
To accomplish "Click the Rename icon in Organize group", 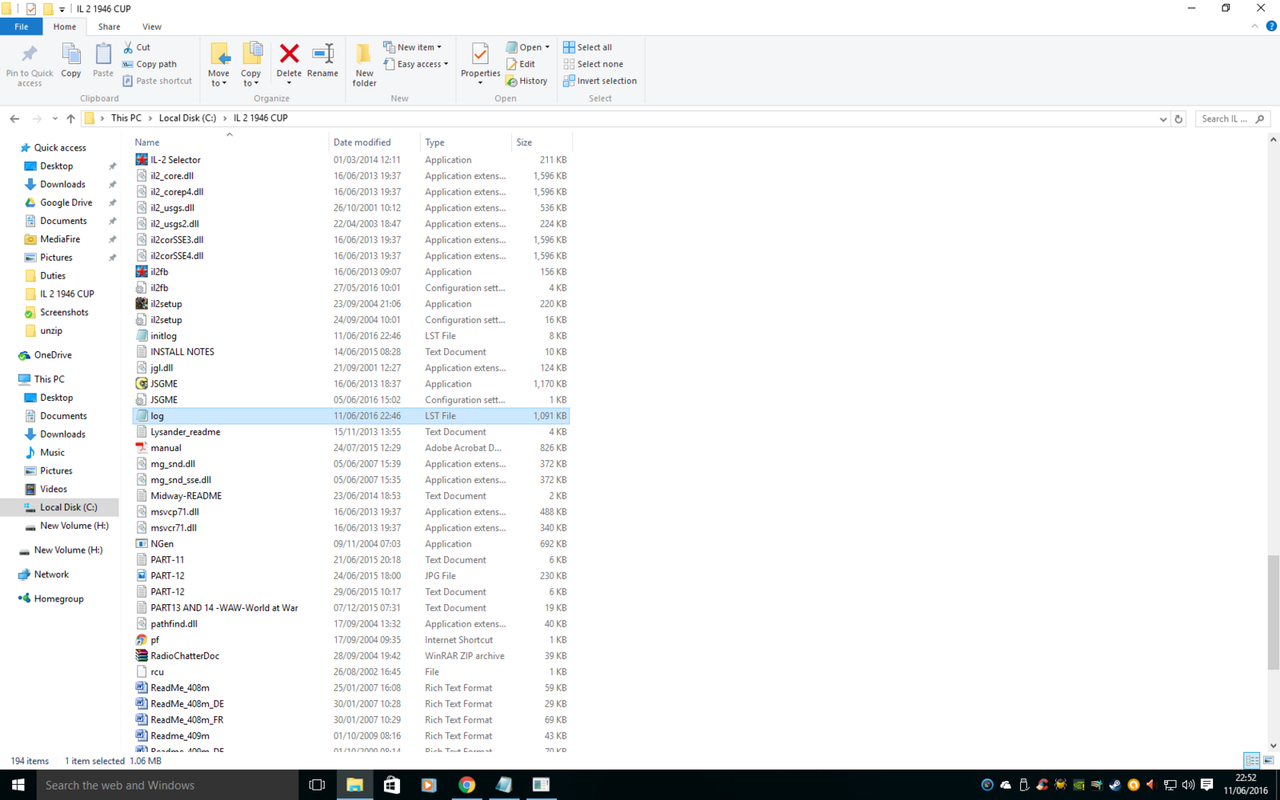I will pos(323,54).
